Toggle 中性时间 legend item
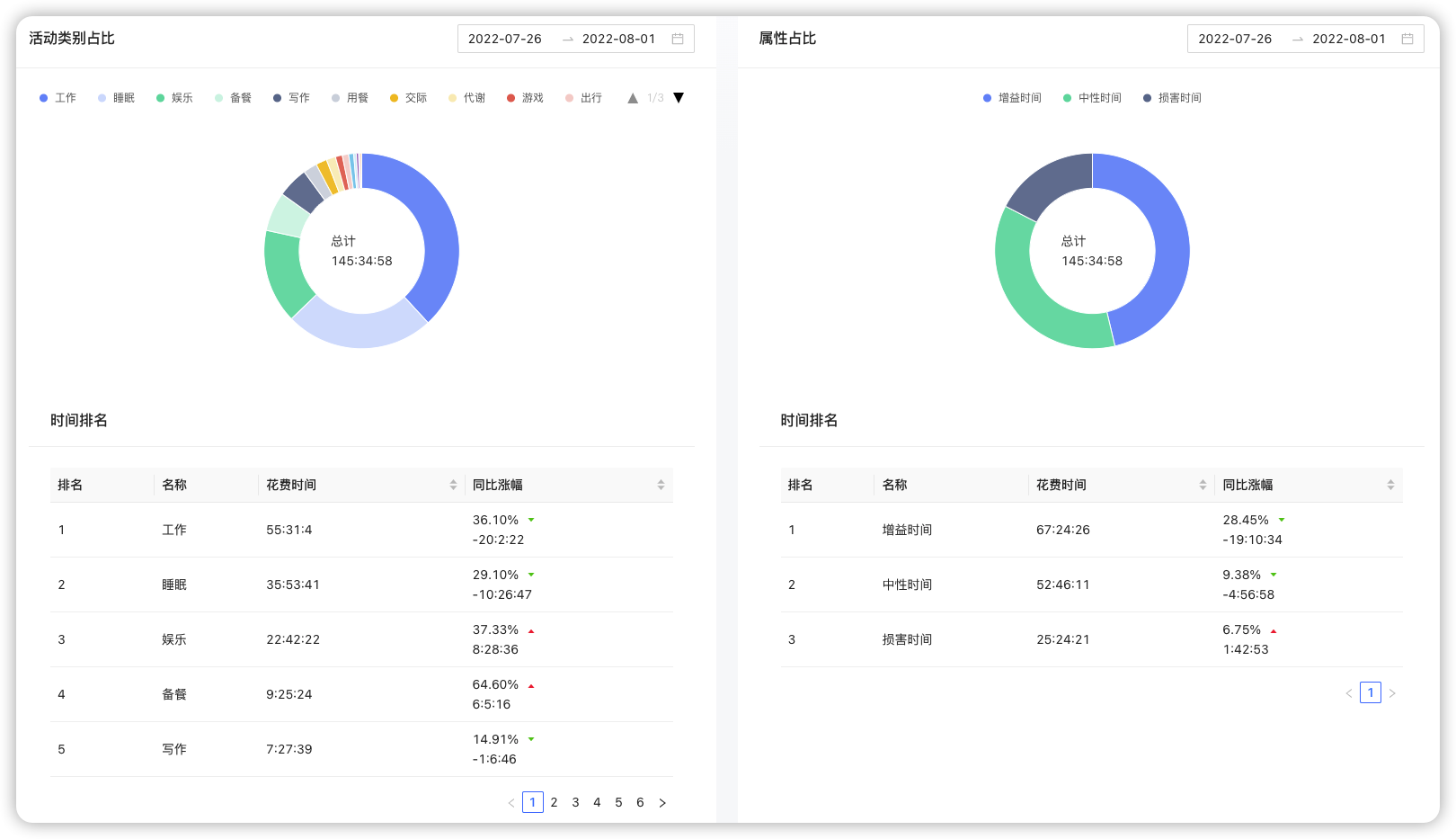This screenshot has width=1456, height=839. click(x=1092, y=98)
